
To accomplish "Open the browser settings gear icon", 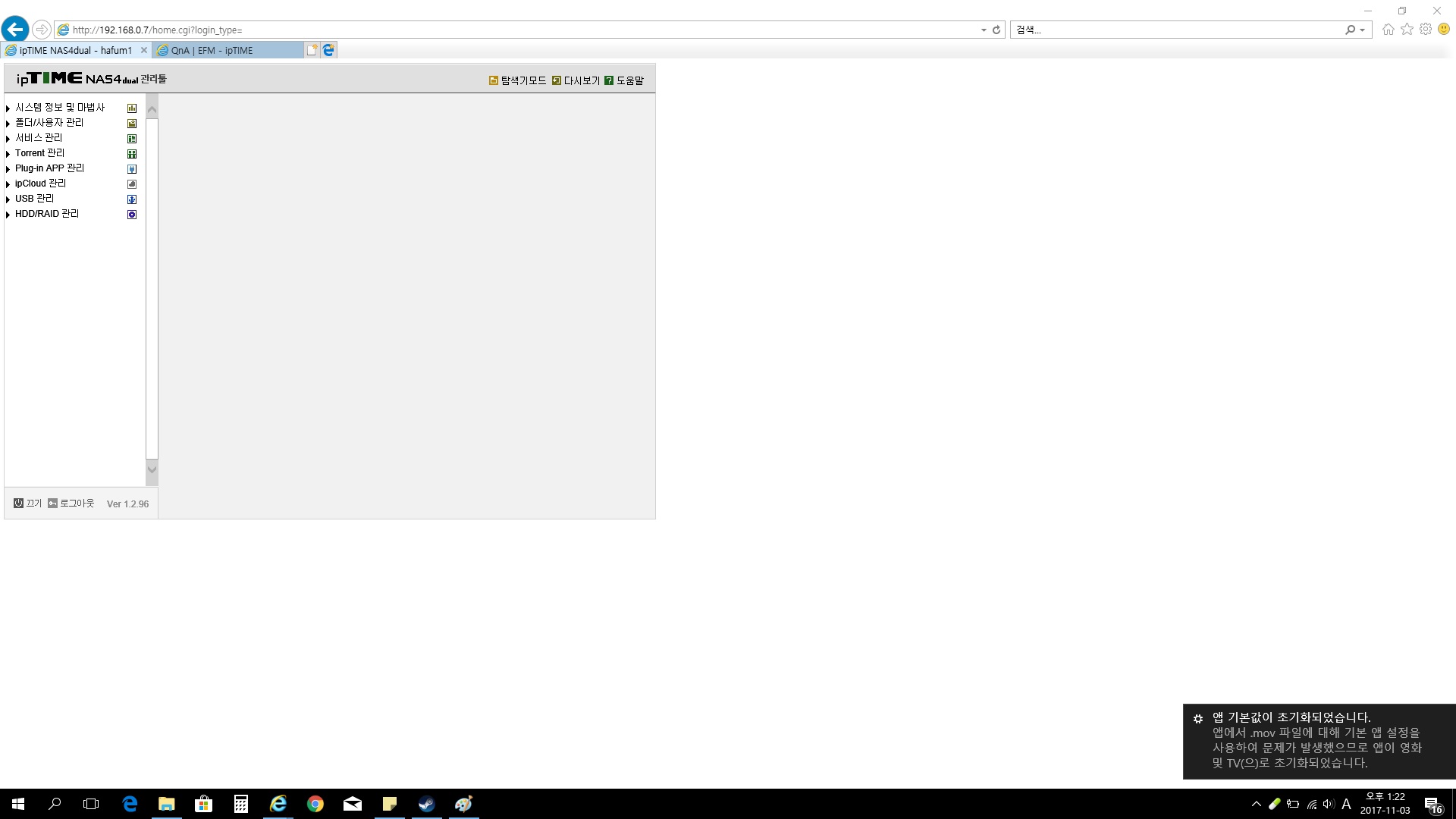I will [1426, 30].
